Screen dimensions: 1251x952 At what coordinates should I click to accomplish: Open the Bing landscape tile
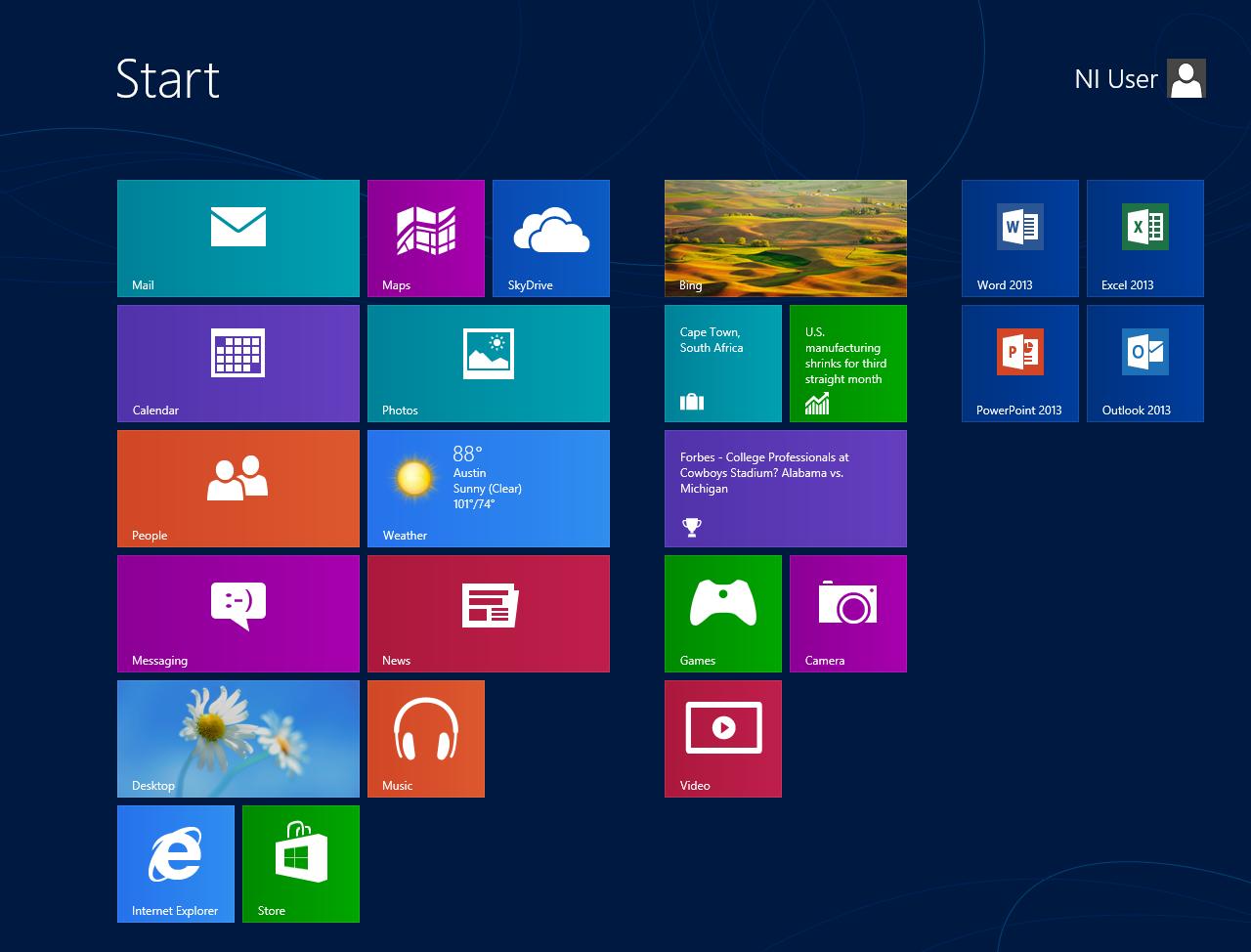786,238
